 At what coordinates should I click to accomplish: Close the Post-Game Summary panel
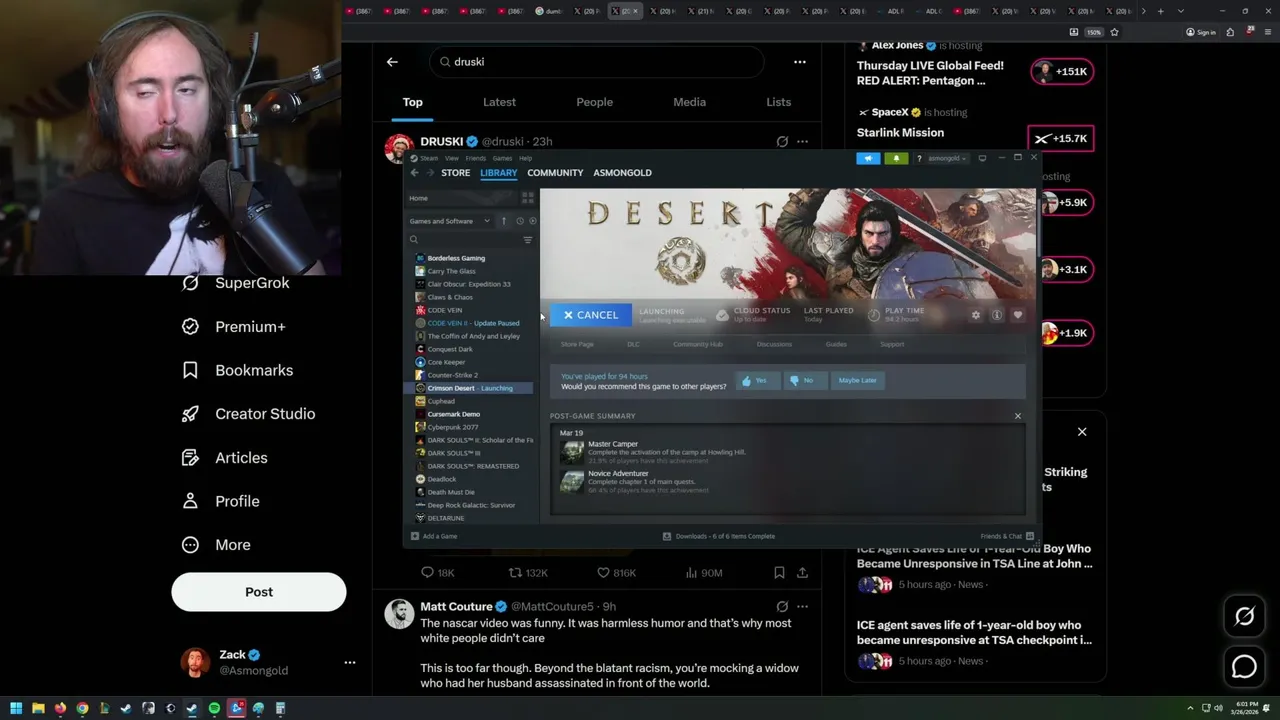(x=1018, y=416)
